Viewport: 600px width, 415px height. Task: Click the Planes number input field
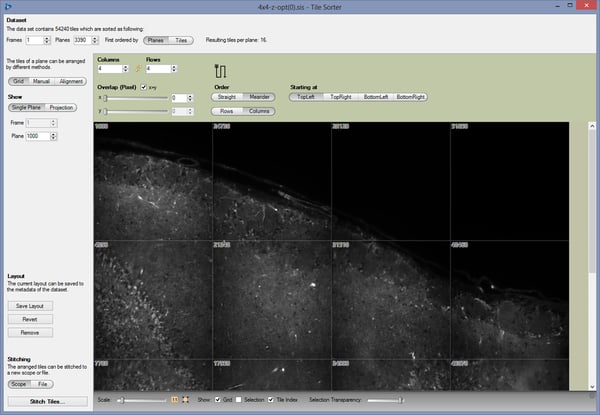click(82, 40)
